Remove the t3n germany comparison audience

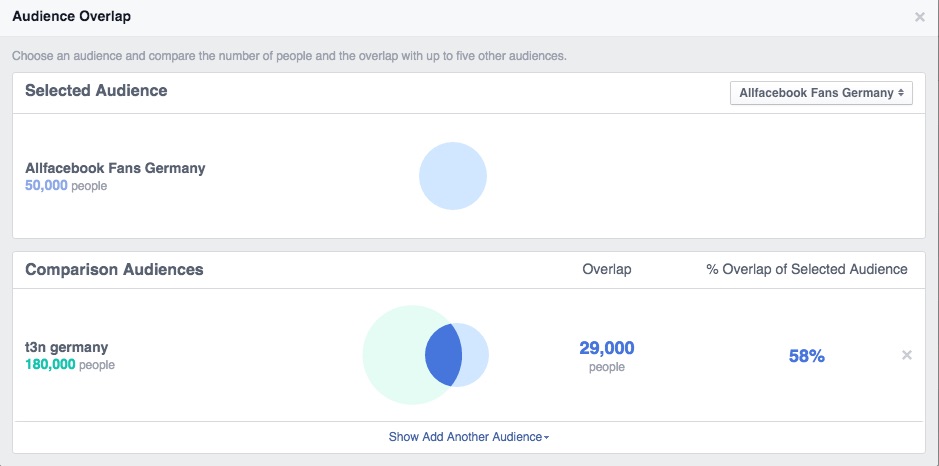(x=907, y=355)
